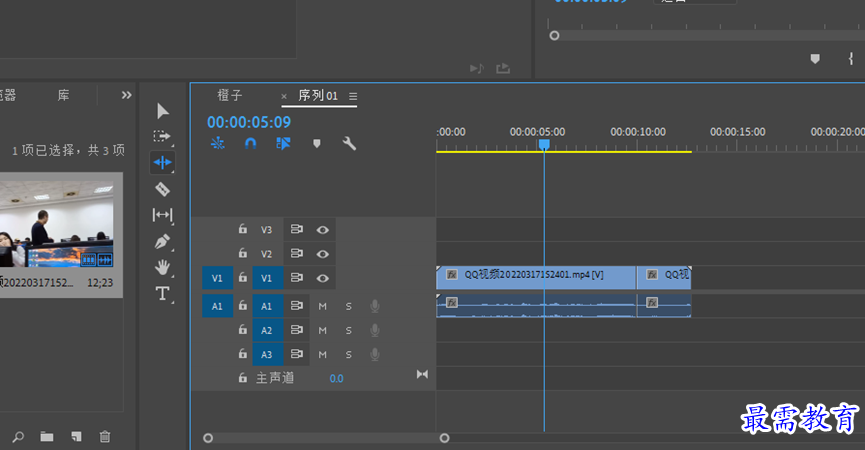Viewport: 865px width, 450px height.
Task: Toggle lock on track A1
Action: [x=243, y=305]
